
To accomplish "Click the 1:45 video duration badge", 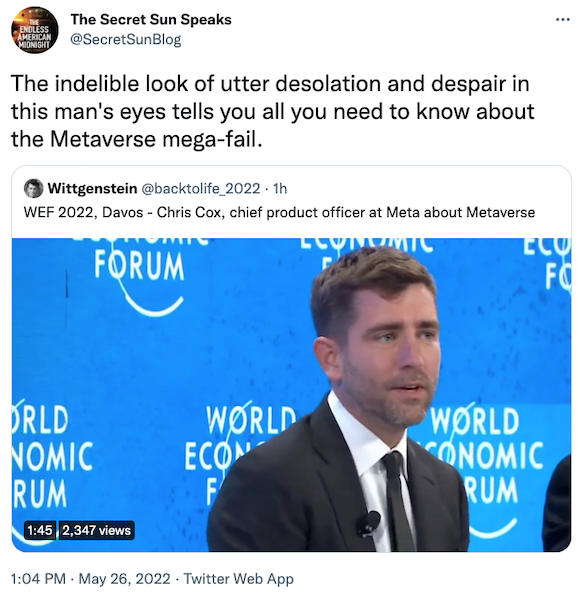I will point(40,530).
